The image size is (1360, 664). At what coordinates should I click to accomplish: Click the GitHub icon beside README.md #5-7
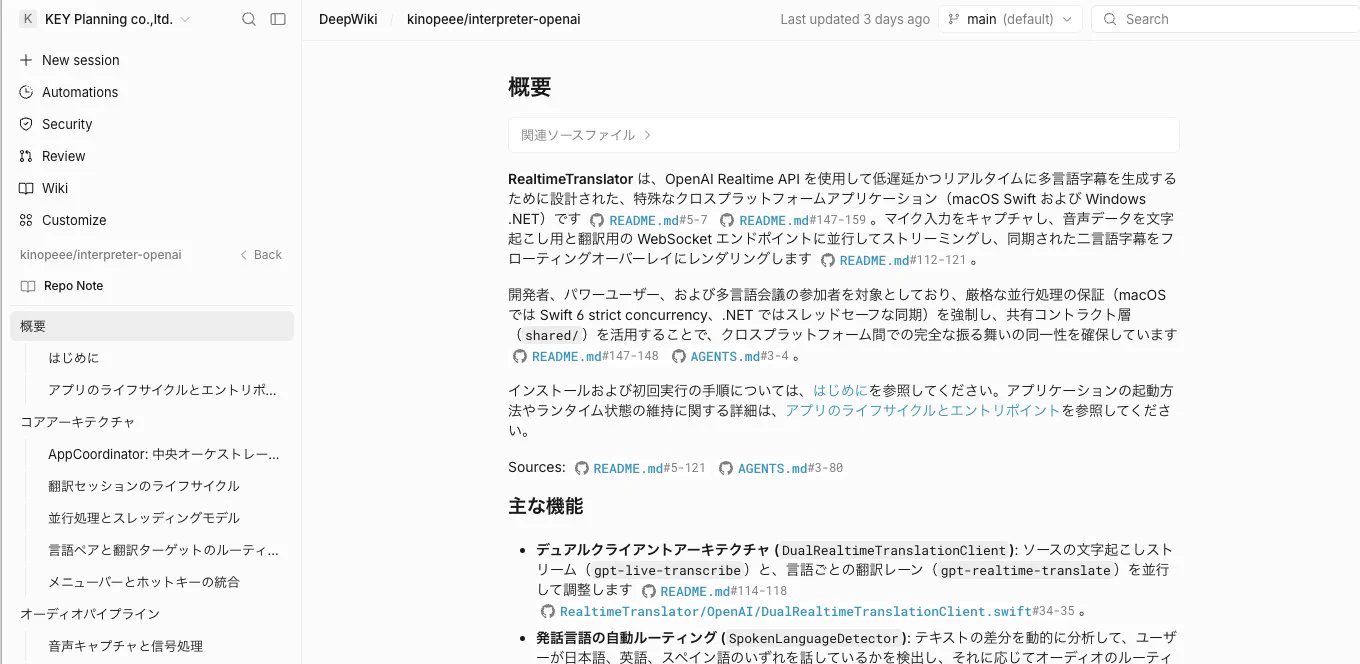[597, 220]
